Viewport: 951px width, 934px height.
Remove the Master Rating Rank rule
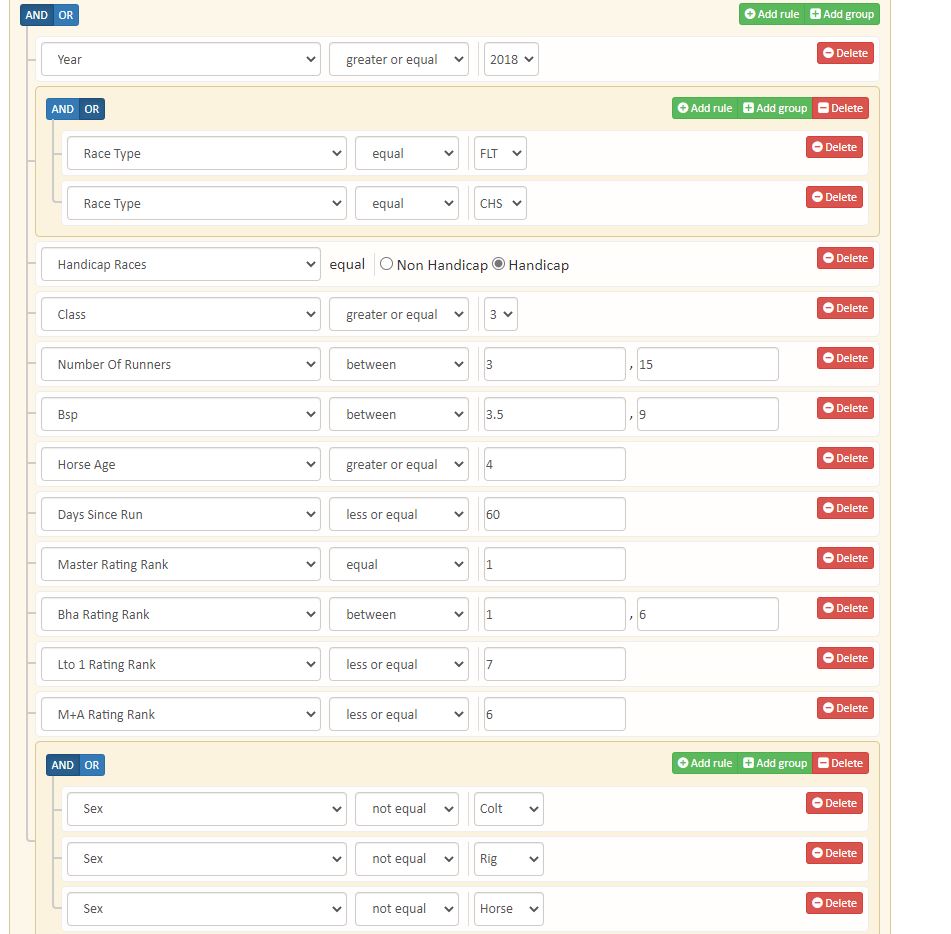coord(845,558)
